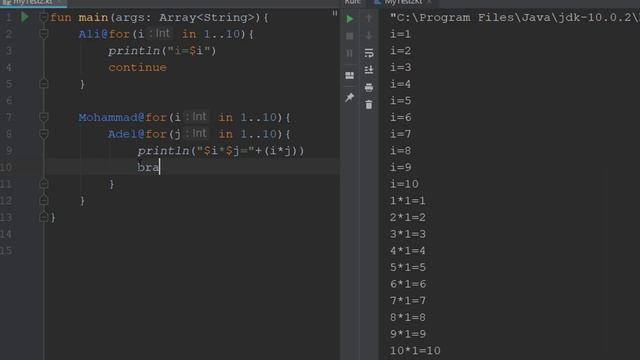The image size is (640, 360).
Task: Click the typed 'bra' text
Action: tap(148, 167)
